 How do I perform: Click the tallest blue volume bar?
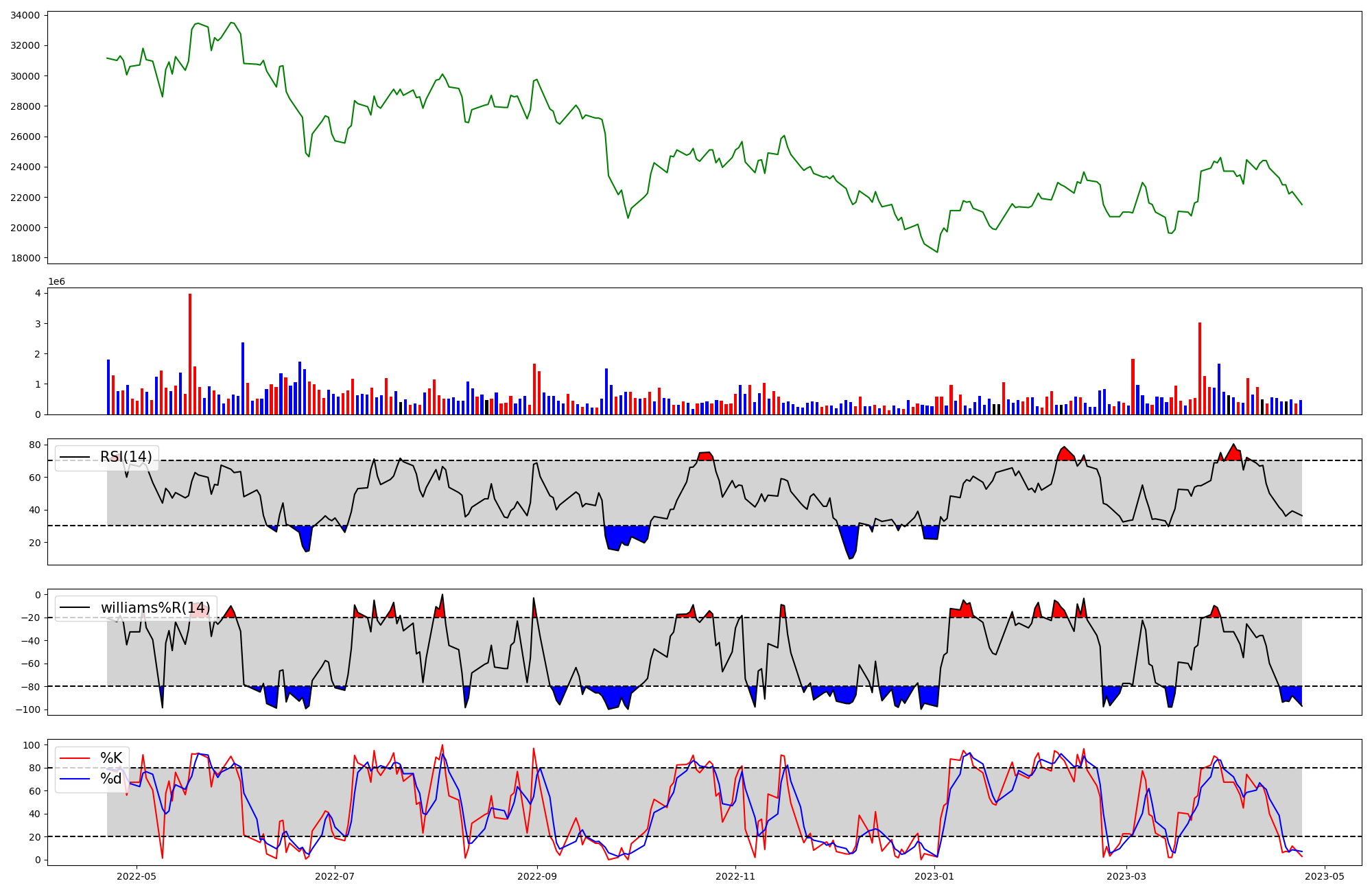[x=243, y=379]
